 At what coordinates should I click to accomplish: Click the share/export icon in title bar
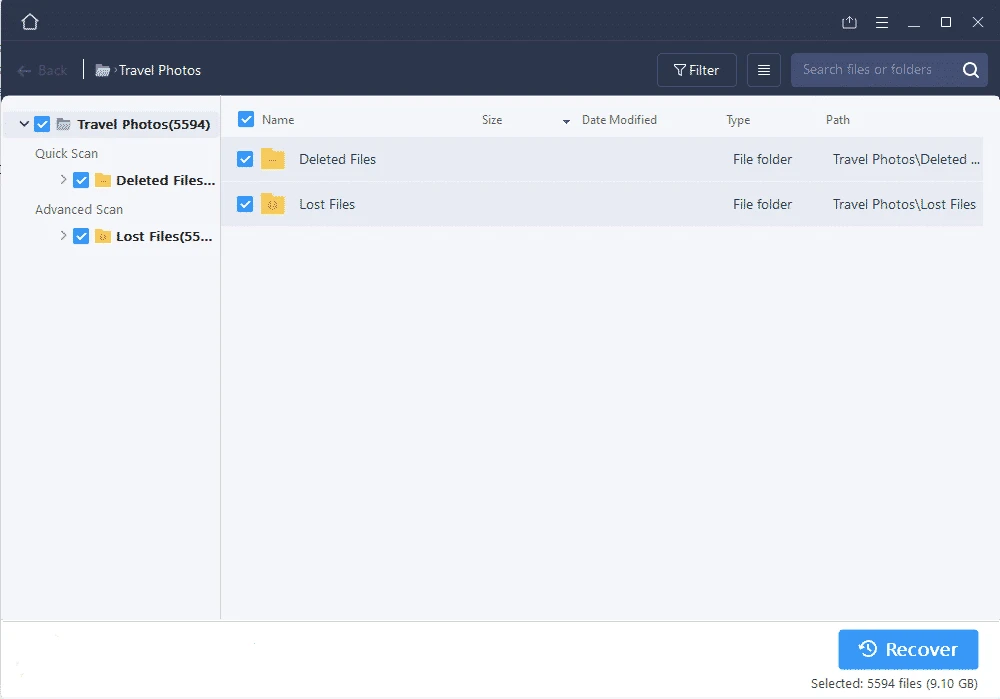849,21
